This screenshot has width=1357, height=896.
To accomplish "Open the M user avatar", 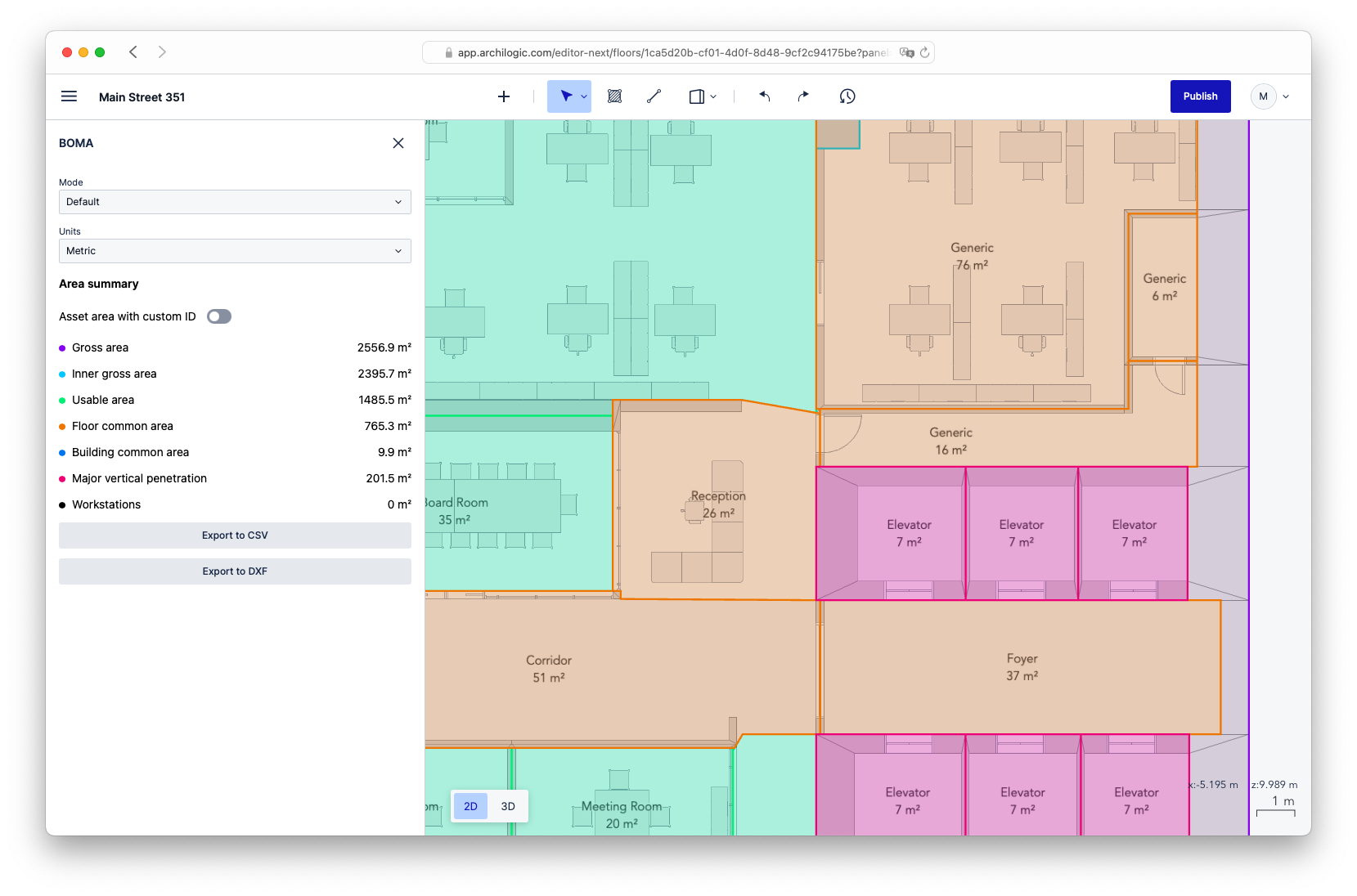I will point(1263,96).
